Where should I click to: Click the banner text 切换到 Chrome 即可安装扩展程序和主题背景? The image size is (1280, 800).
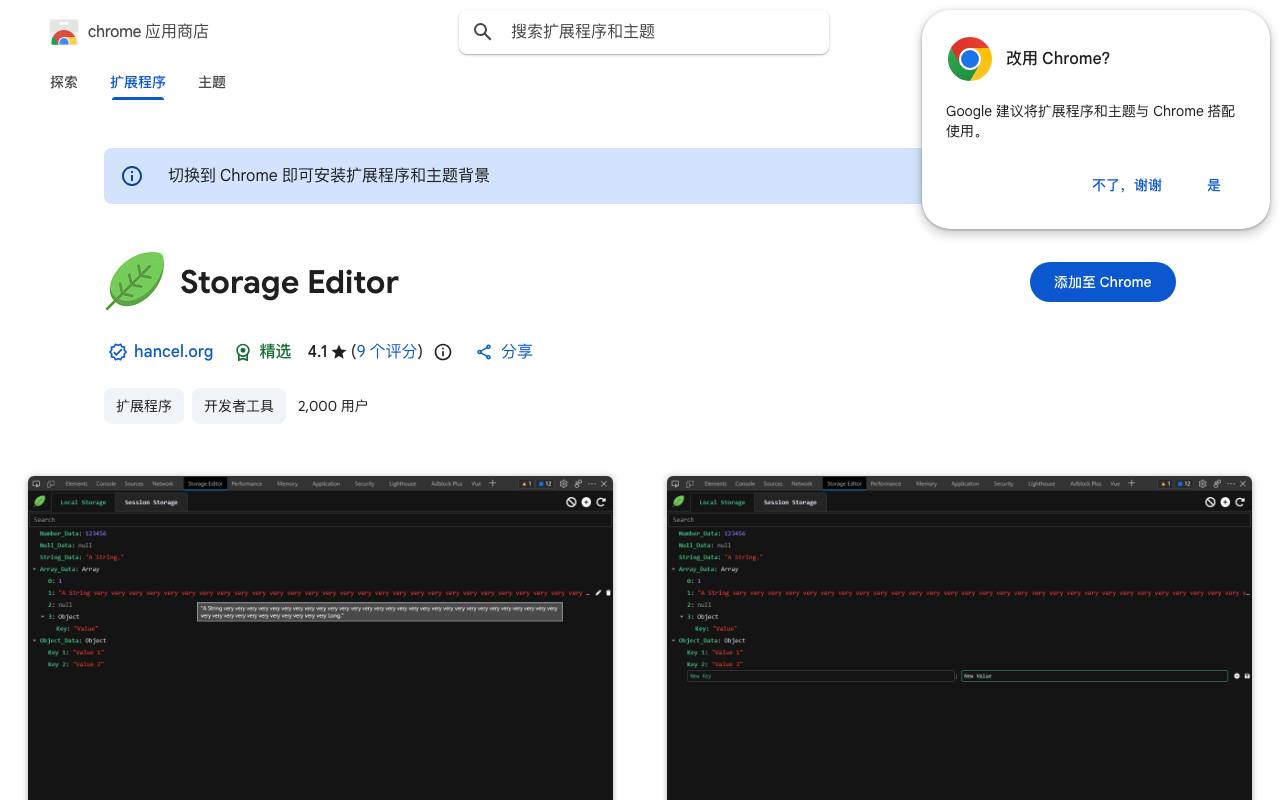[x=329, y=176]
